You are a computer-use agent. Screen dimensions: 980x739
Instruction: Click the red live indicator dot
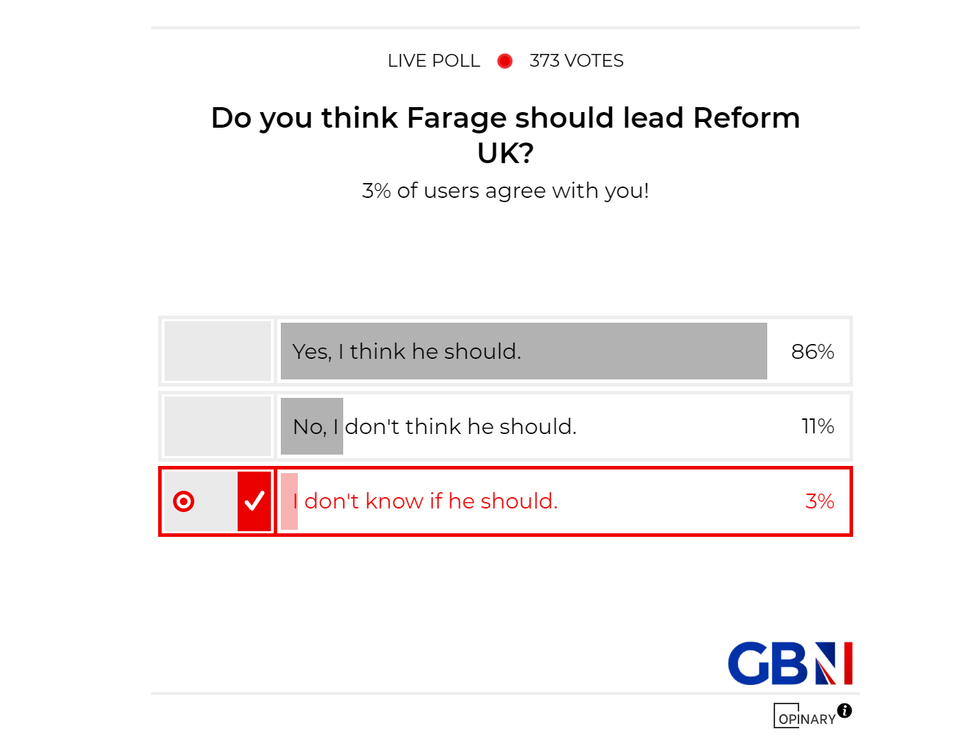pyautogui.click(x=505, y=61)
